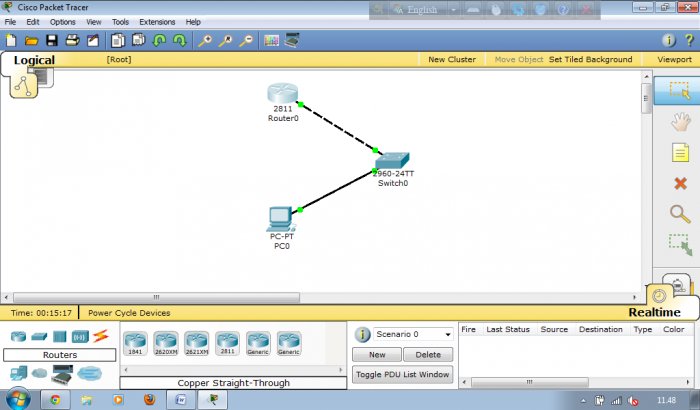The height and width of the screenshot is (410, 700).
Task: Choose Routers category in device box
Action: 18,336
